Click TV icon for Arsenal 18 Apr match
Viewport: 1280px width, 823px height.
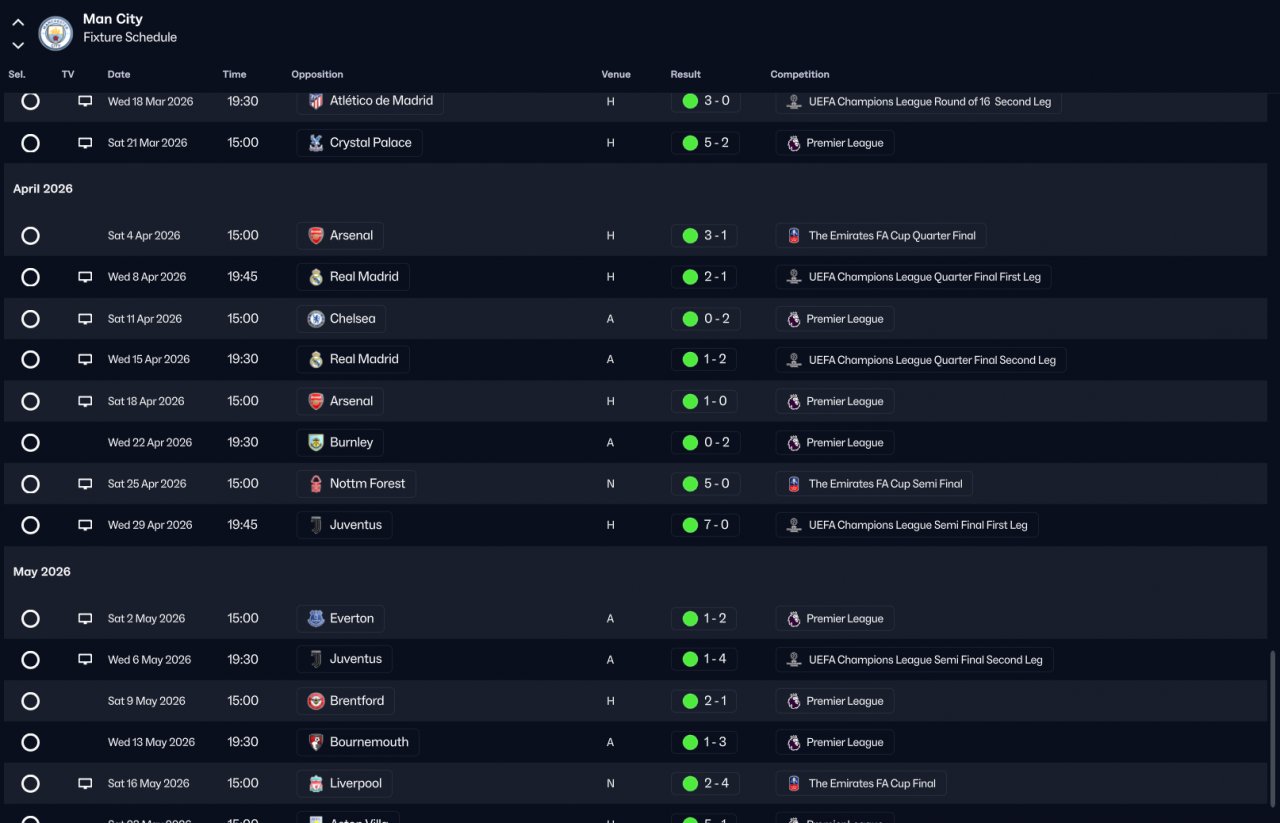click(x=85, y=401)
